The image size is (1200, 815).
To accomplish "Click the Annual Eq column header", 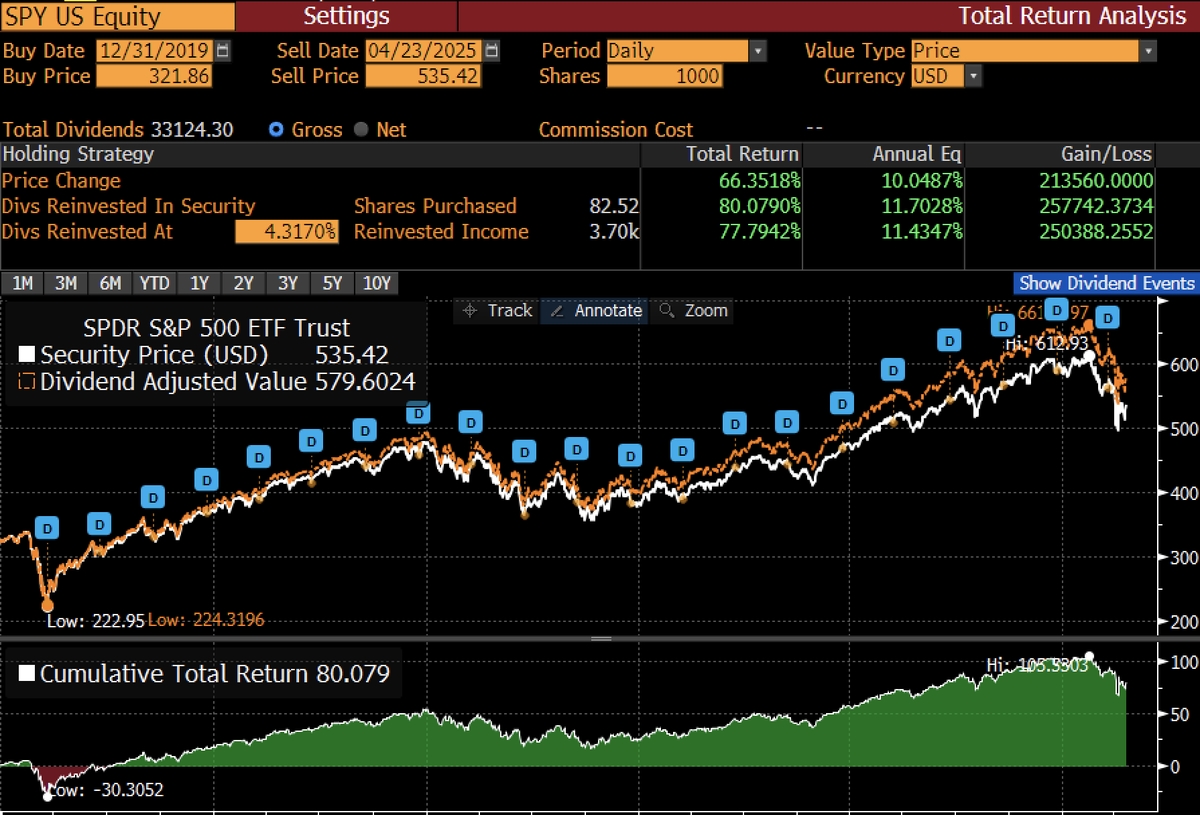I will [917, 154].
